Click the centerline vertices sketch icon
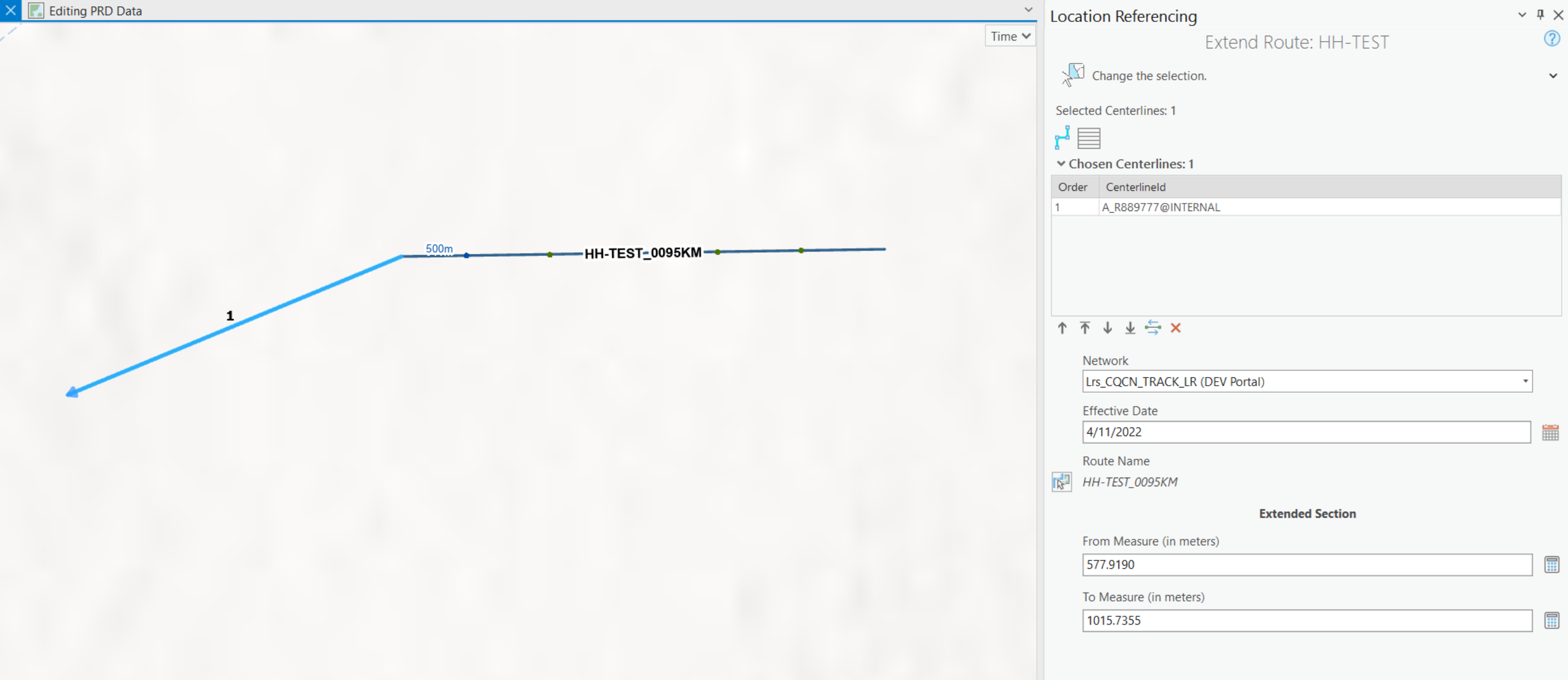The height and width of the screenshot is (680, 1568). 1062,138
